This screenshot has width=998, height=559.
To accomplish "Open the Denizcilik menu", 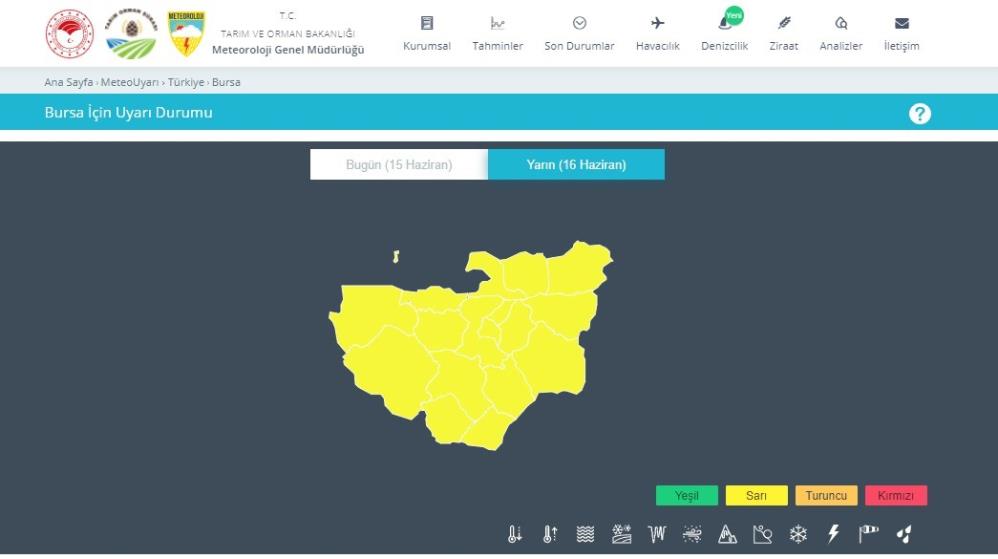I will (724, 34).
